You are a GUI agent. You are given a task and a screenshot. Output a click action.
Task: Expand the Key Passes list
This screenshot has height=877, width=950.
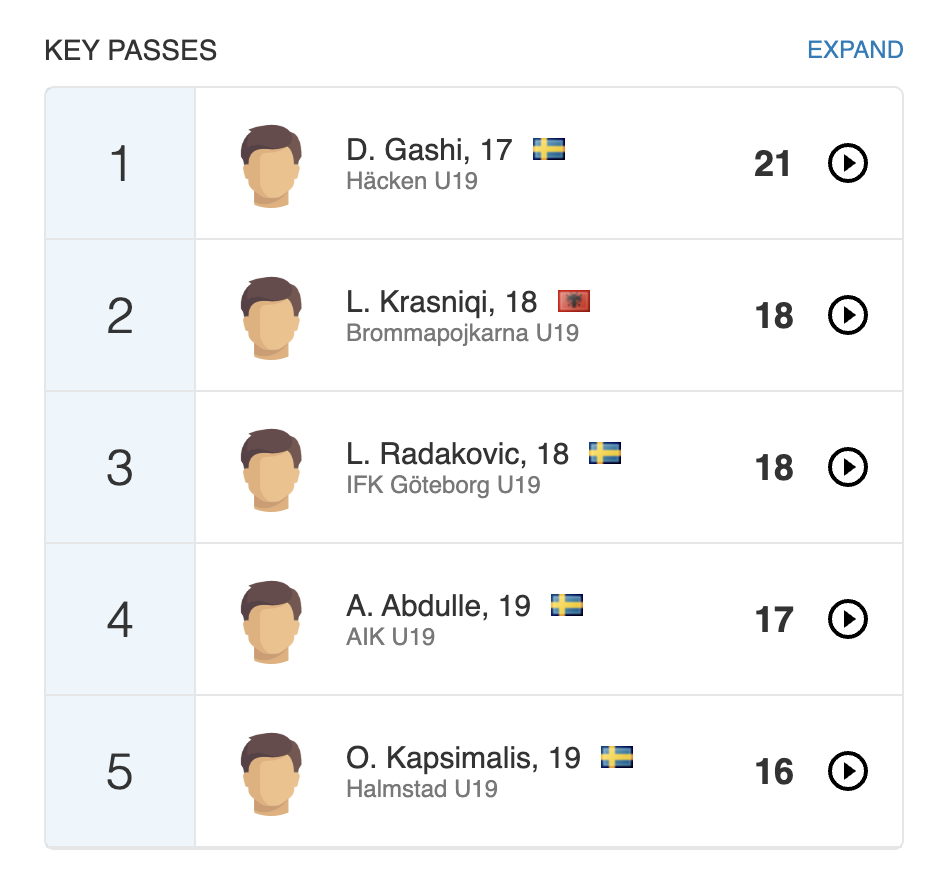pyautogui.click(x=855, y=50)
